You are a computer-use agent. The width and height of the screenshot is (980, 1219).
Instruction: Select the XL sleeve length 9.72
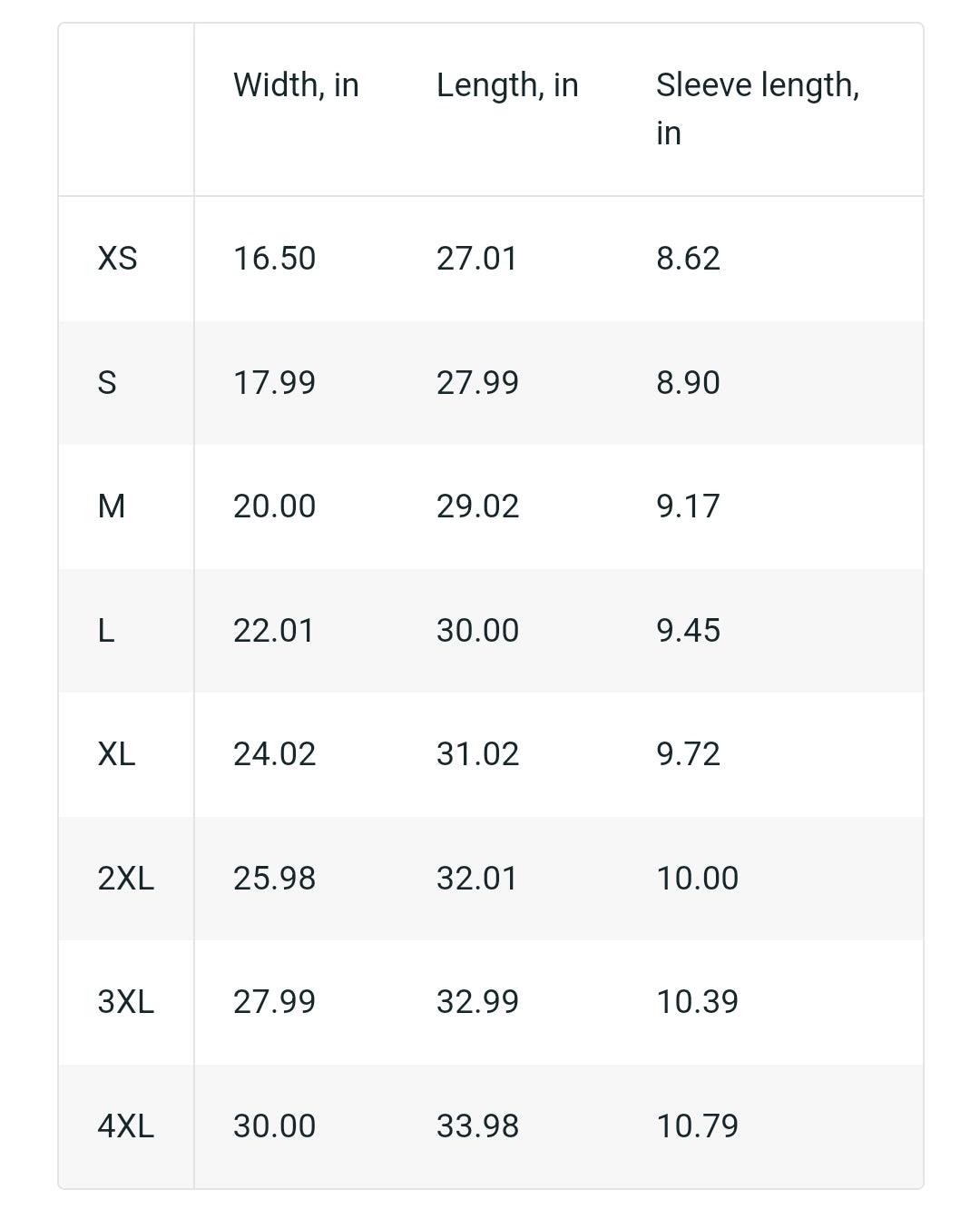[689, 754]
